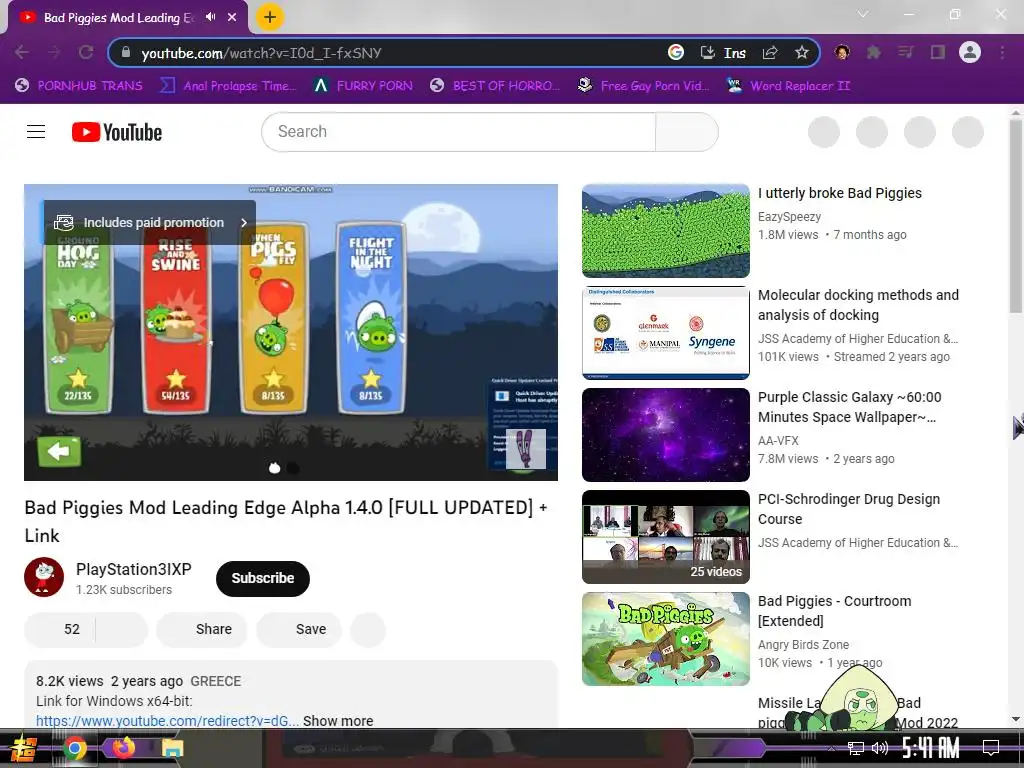The height and width of the screenshot is (768, 1024).
Task: Open the Chrome profile avatar
Action: pyautogui.click(x=970, y=52)
